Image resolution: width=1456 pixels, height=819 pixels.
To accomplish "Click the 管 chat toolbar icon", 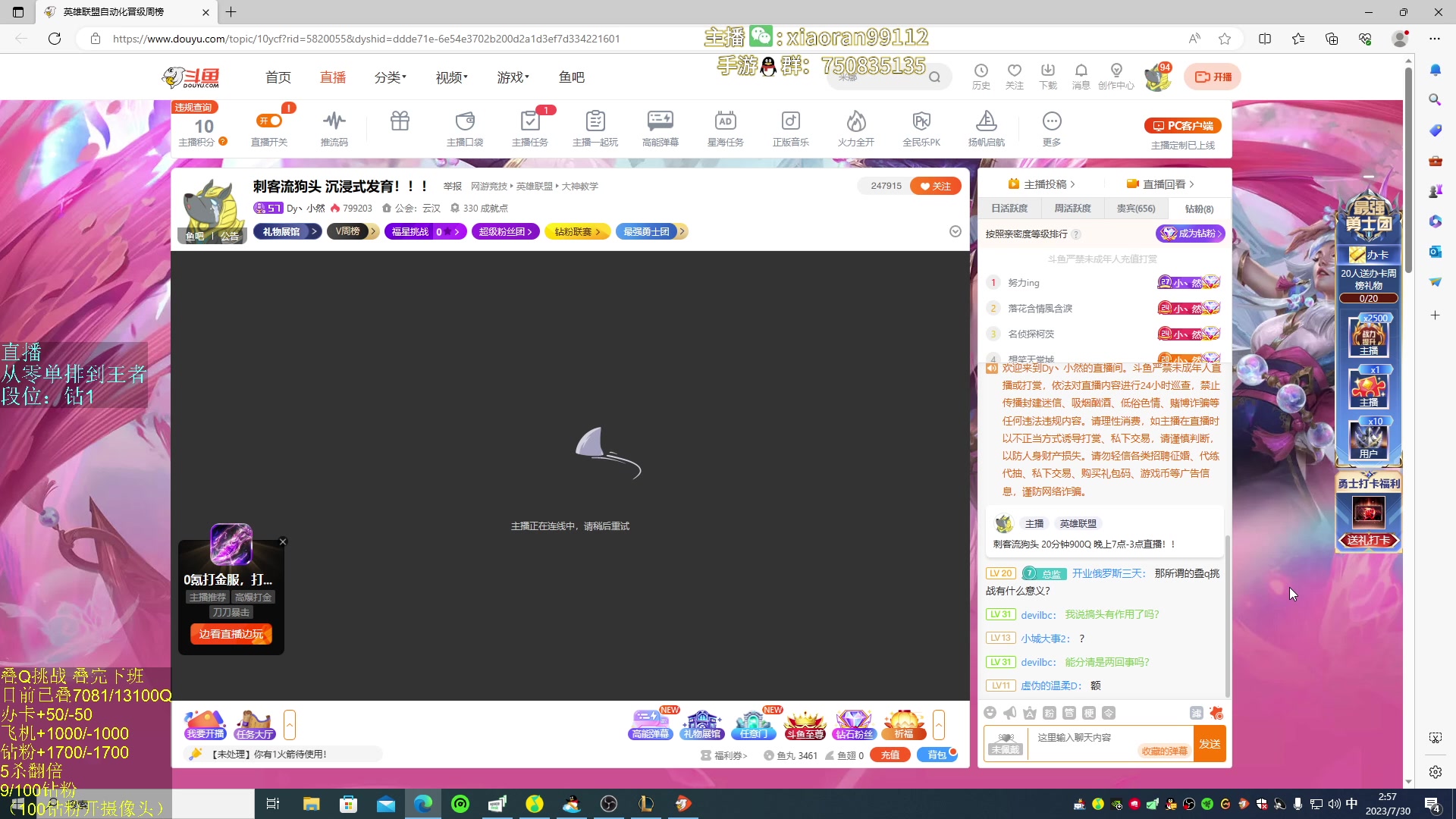I will (1069, 713).
